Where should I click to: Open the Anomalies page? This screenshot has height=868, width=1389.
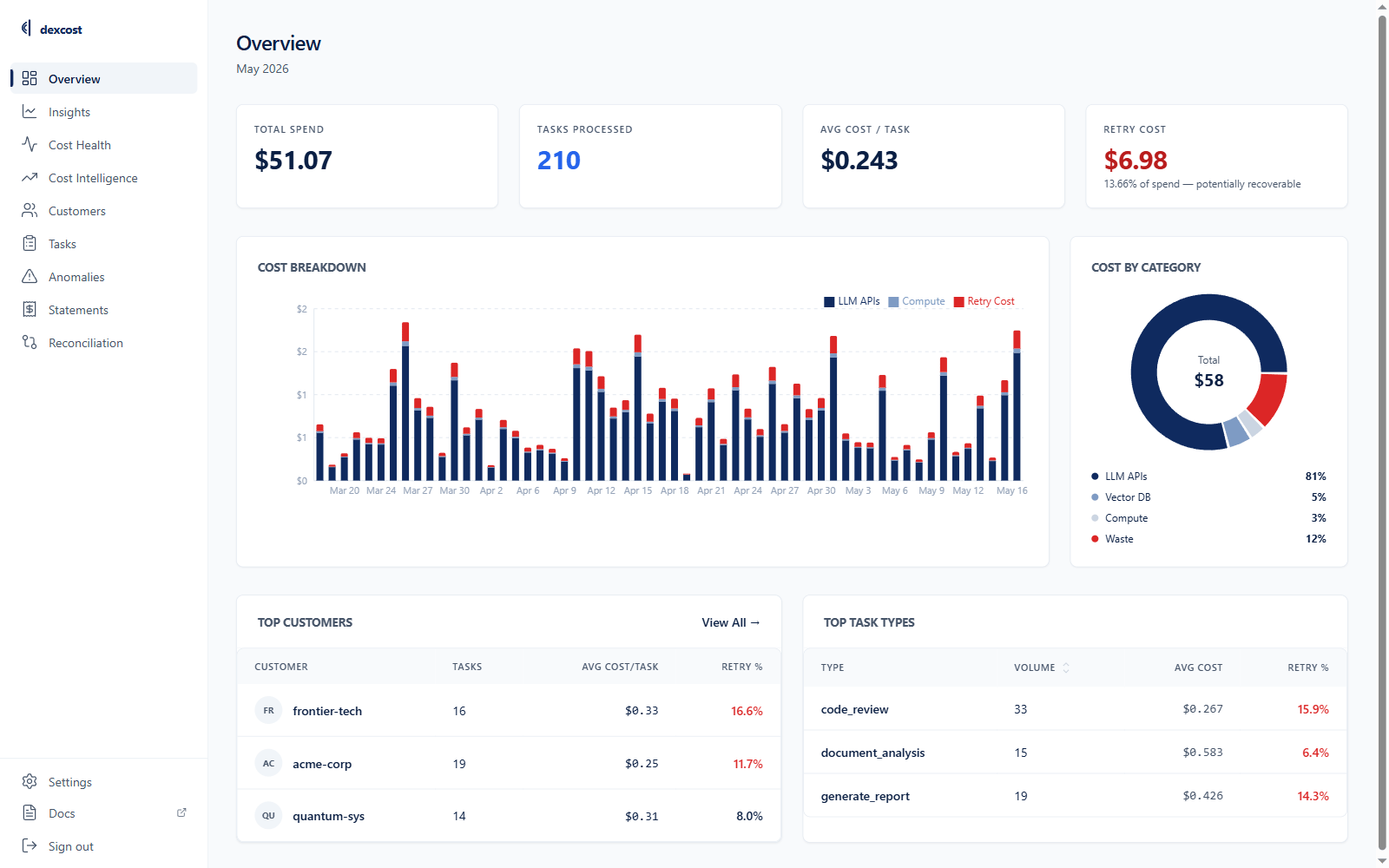coord(103,277)
